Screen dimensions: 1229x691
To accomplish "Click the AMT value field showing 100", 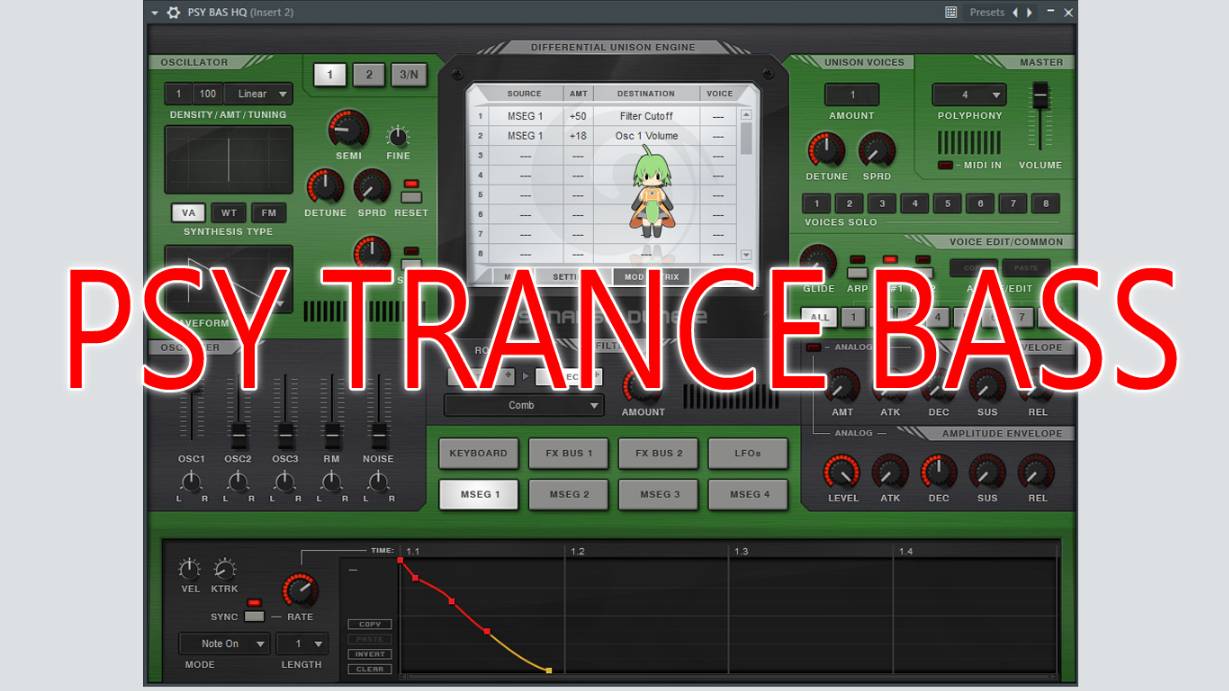I will point(208,94).
